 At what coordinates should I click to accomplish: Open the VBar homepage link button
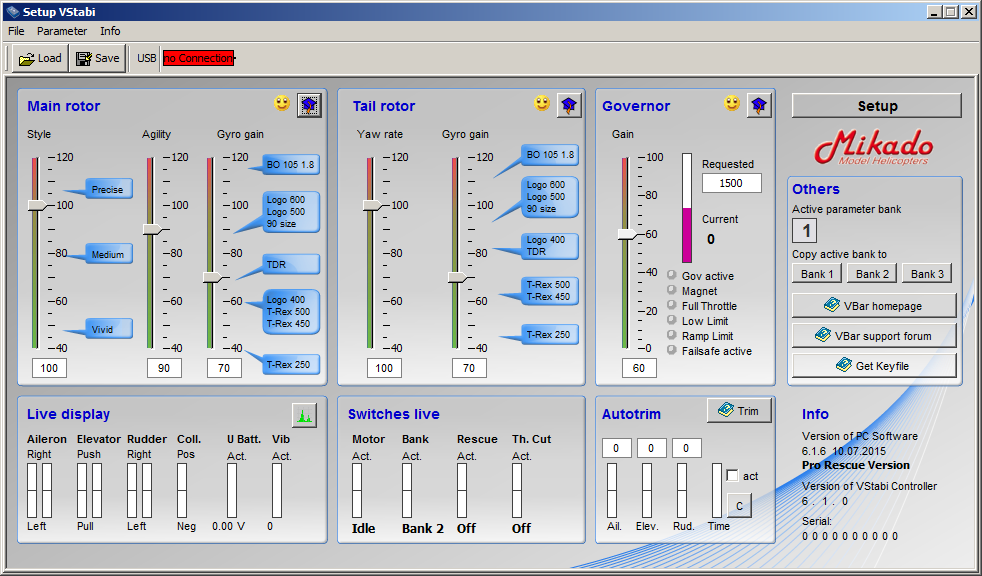coord(874,306)
